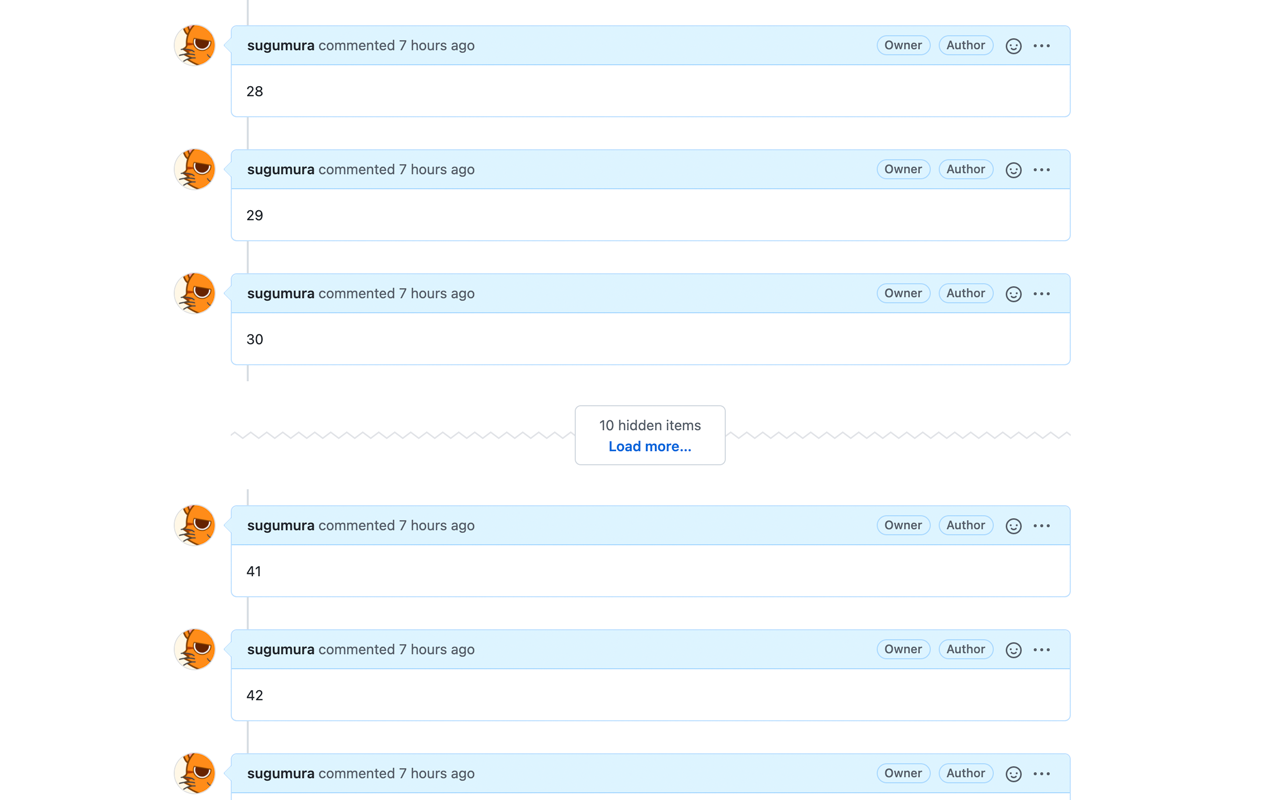Click sugumura's avatar on the bottom comment
Screen dimensions: 1280x800
tap(194, 773)
